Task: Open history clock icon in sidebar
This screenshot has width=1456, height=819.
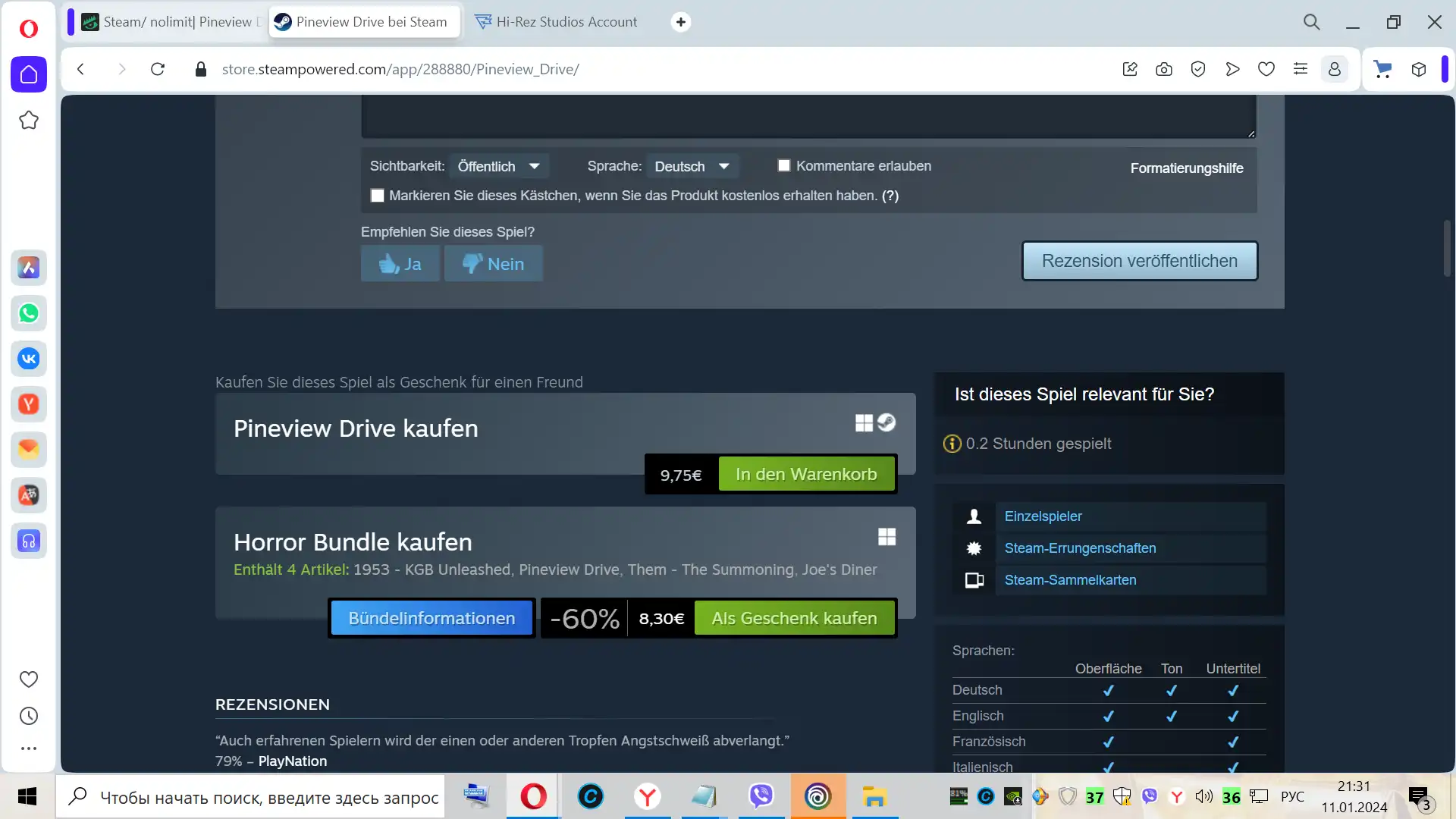Action: (29, 716)
